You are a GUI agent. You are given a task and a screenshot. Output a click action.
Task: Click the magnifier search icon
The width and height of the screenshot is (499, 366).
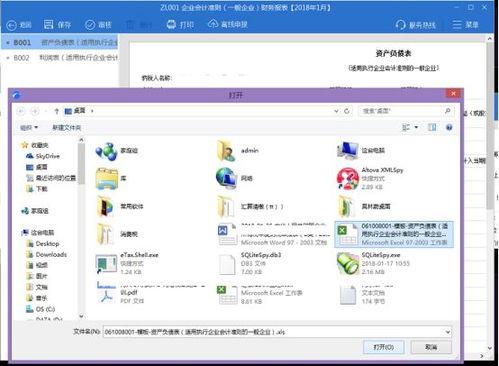pos(448,111)
